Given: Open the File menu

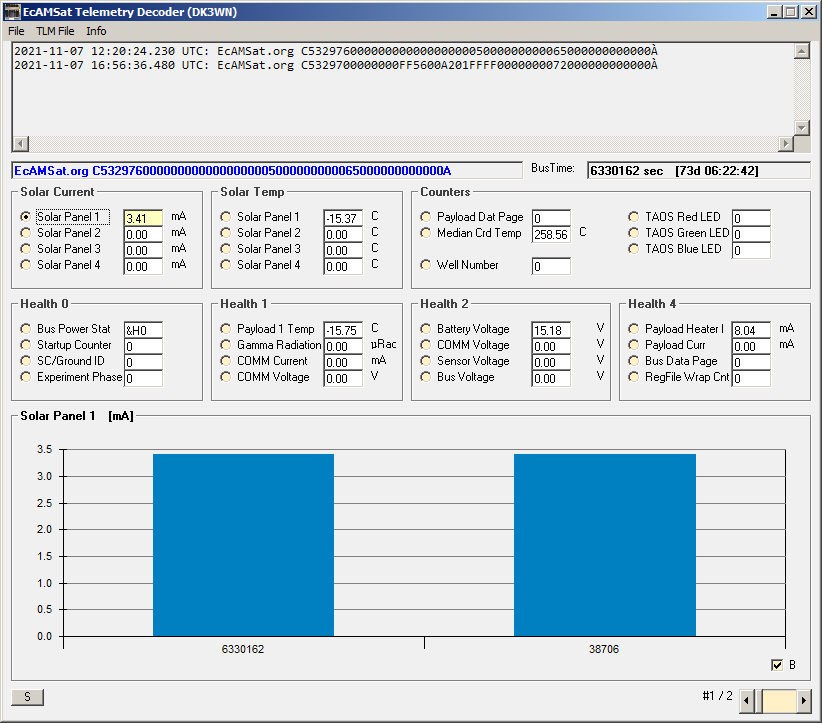Looking at the screenshot, I should click(x=16, y=31).
